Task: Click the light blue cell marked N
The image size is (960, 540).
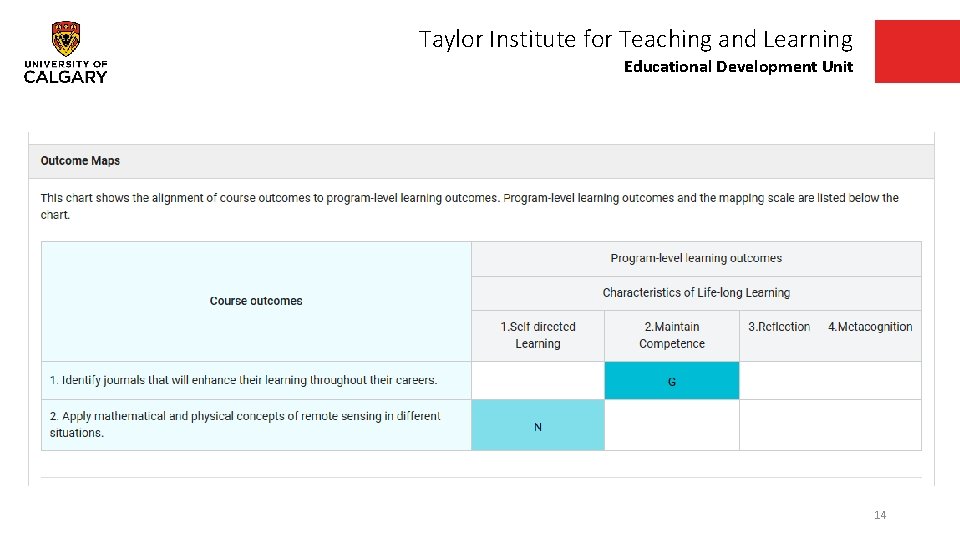Action: pos(538,426)
